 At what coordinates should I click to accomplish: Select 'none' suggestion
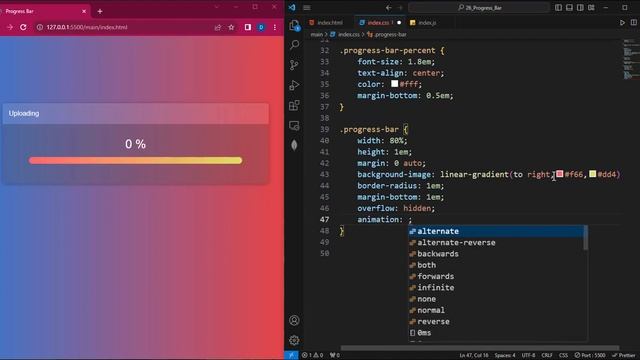[x=496, y=299]
